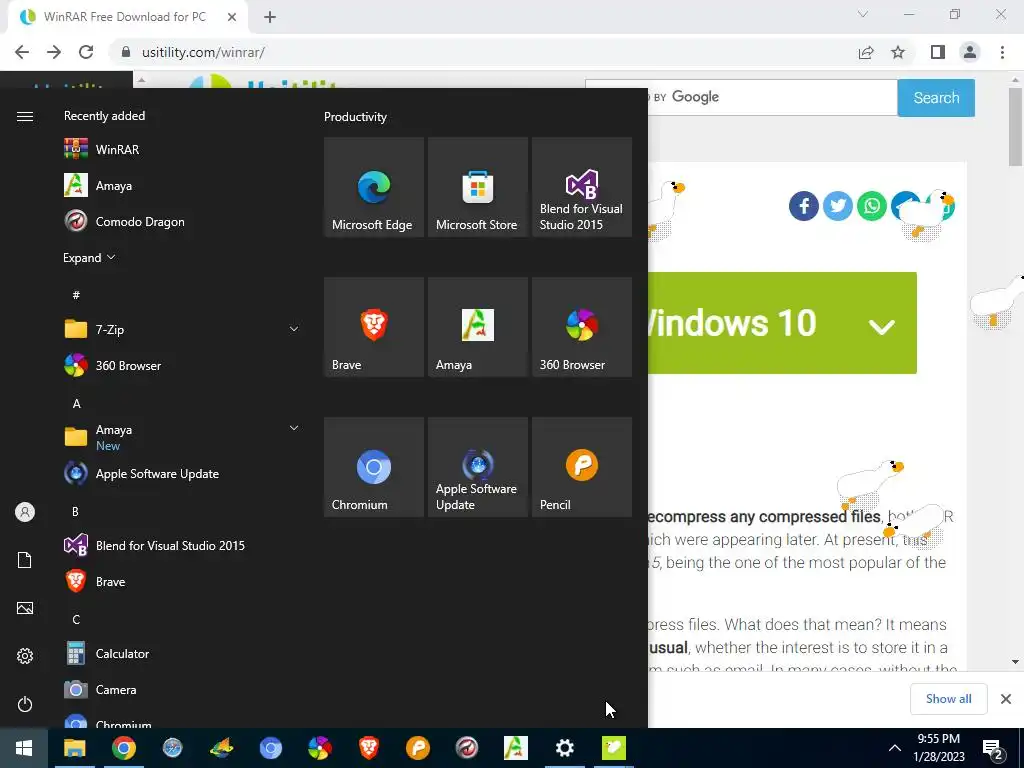Screen dimensions: 1024x768
Task: Open Google Chrome from taskbar
Action: click(x=123, y=748)
